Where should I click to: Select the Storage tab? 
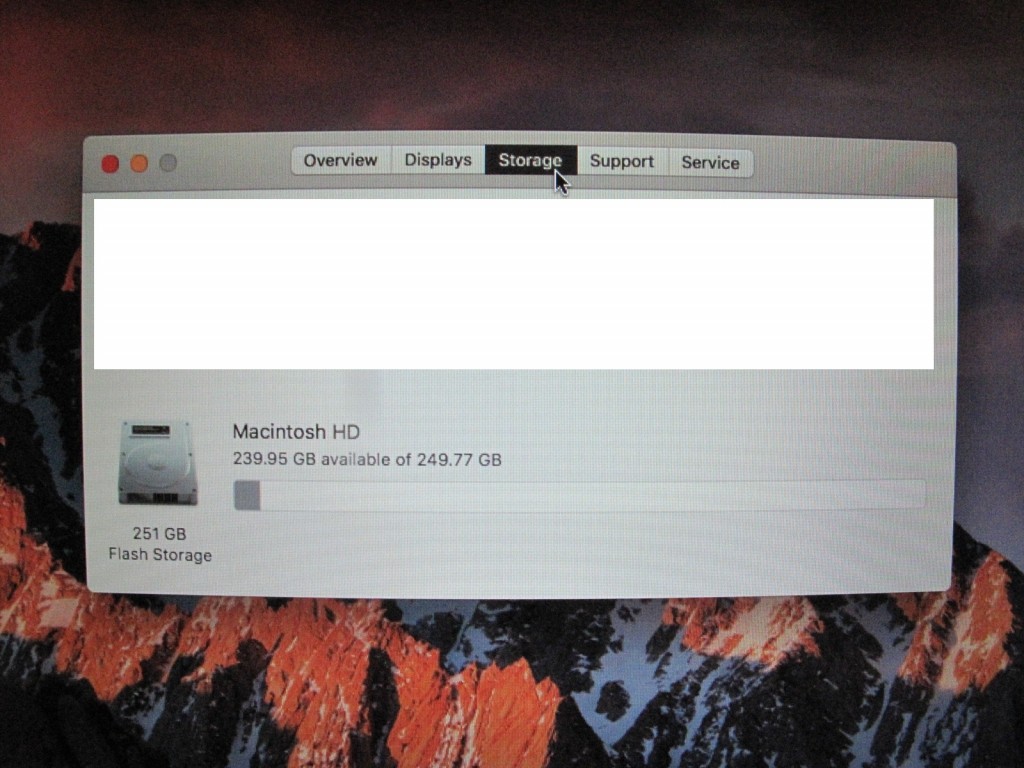pyautogui.click(x=530, y=161)
